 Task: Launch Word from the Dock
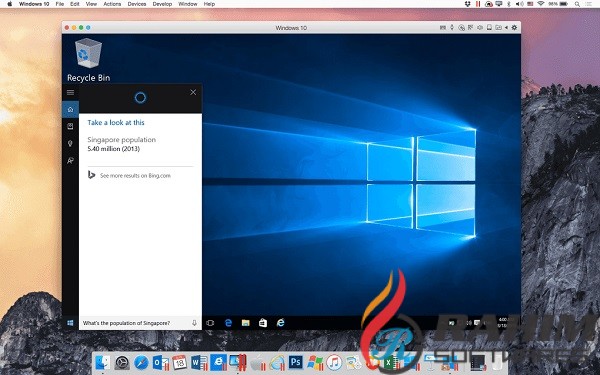[x=199, y=362]
